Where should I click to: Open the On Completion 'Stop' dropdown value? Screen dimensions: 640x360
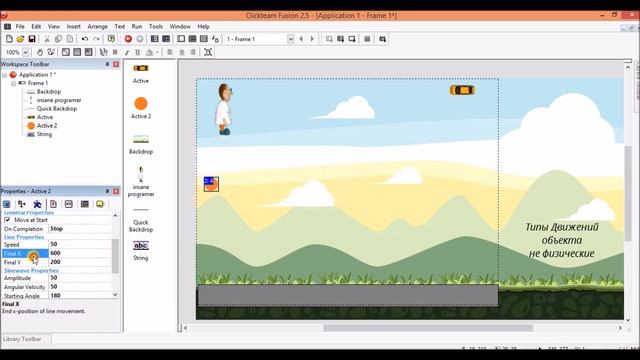[80, 229]
